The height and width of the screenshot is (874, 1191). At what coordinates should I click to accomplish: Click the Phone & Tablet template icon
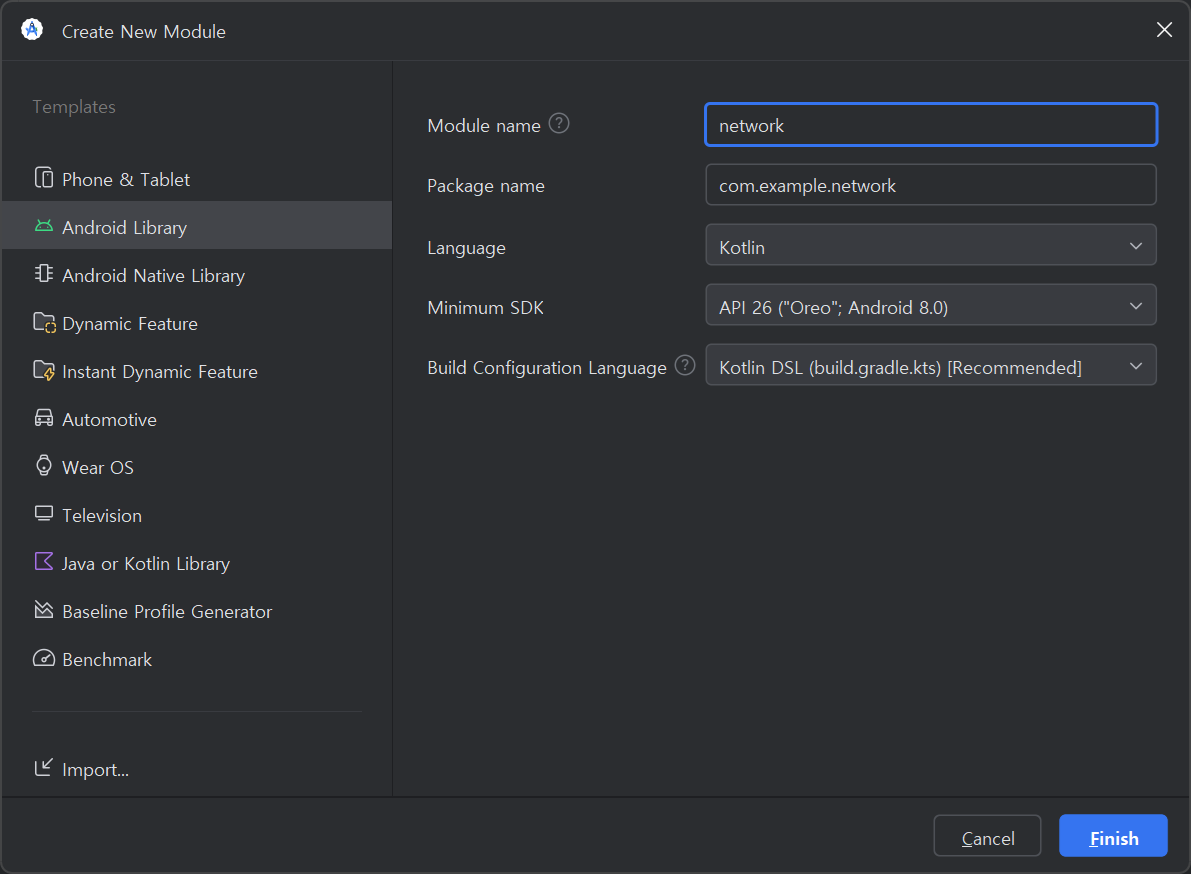click(44, 178)
